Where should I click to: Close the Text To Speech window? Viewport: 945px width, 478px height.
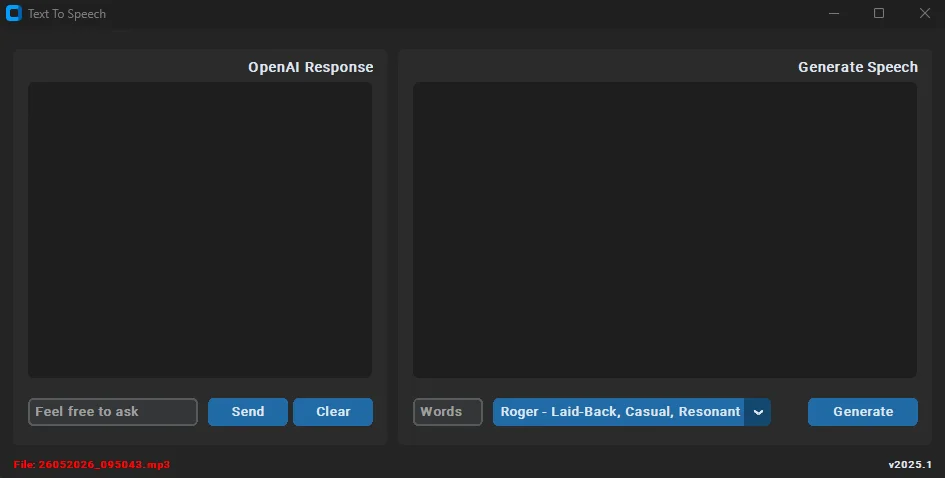point(925,13)
